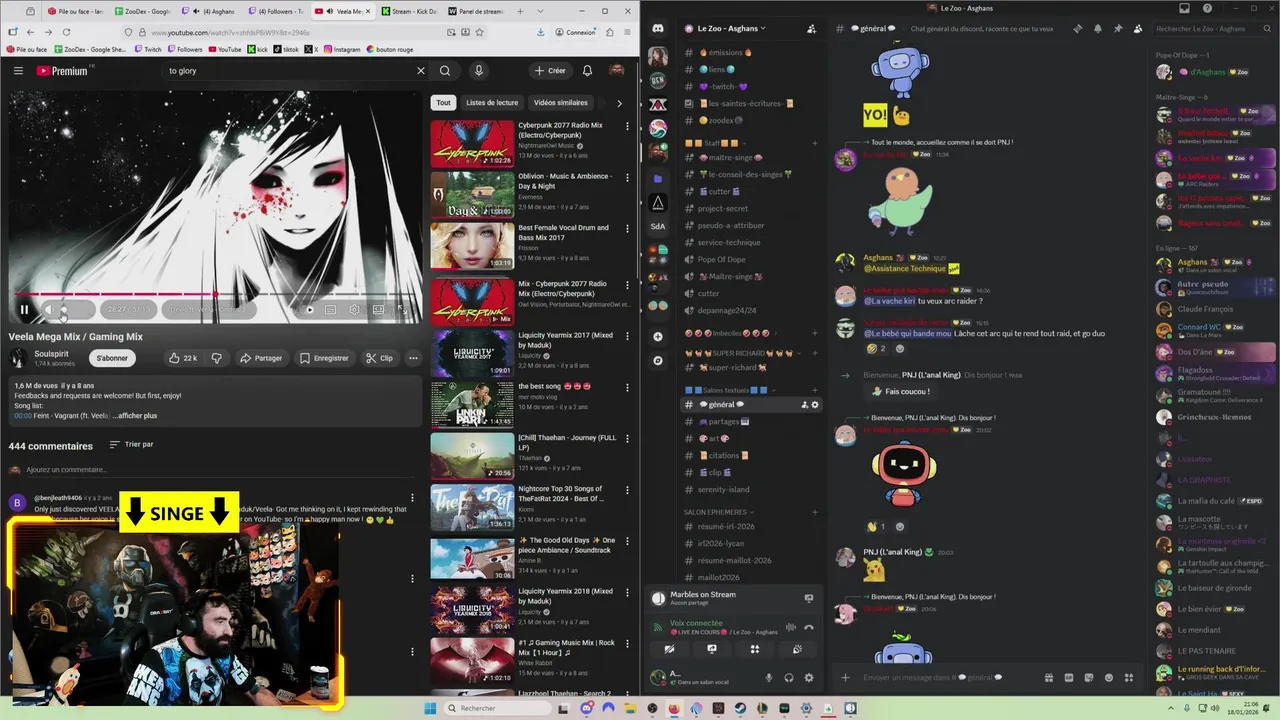Deafen Discord with the headphones icon
The width and height of the screenshot is (1280, 720).
[789, 677]
